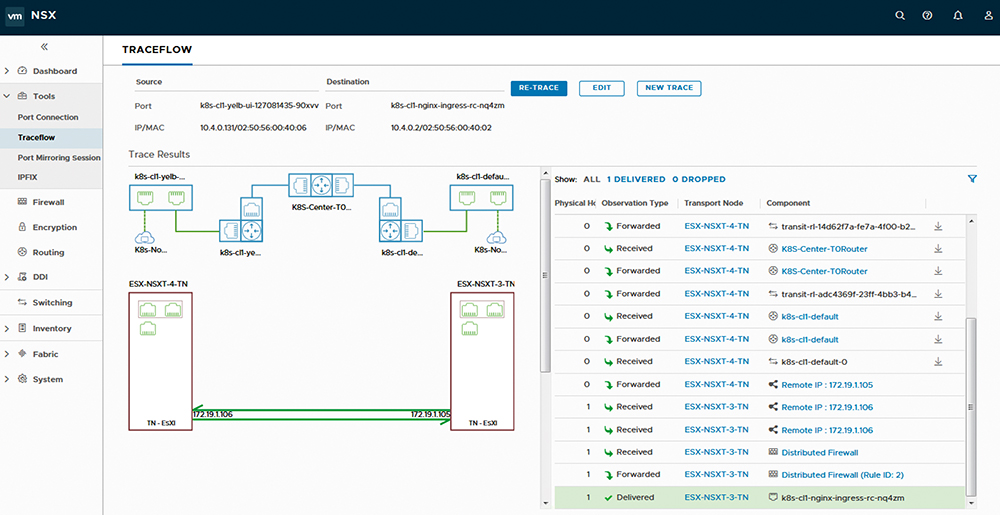Download the Forwarded k8s-cl1-default row

(938, 339)
